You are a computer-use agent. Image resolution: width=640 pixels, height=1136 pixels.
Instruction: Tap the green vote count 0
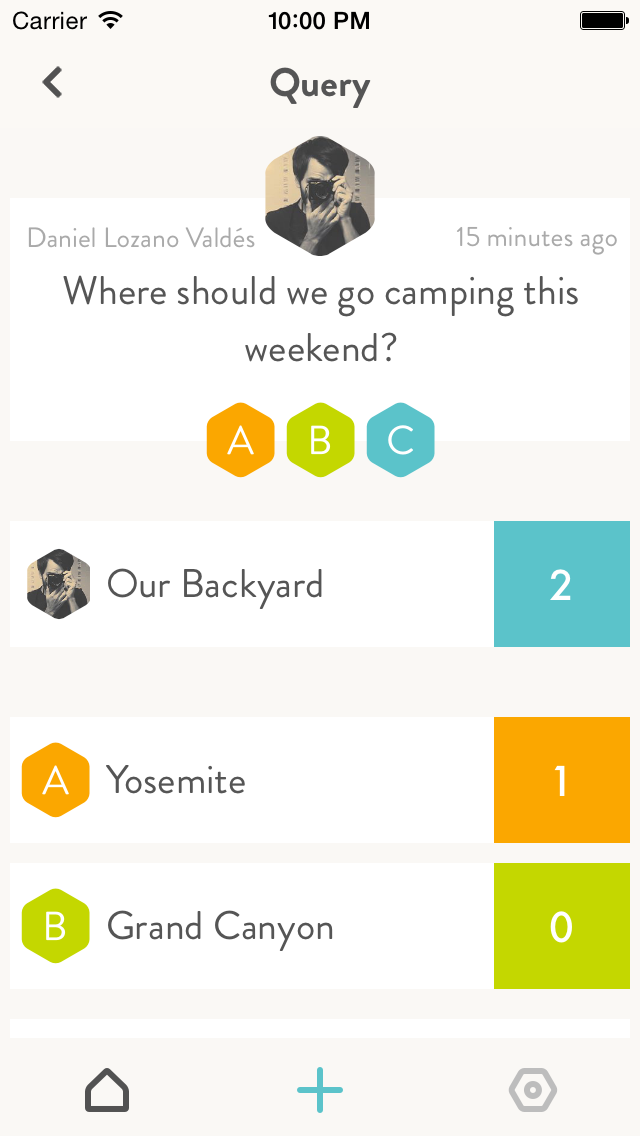tap(561, 926)
